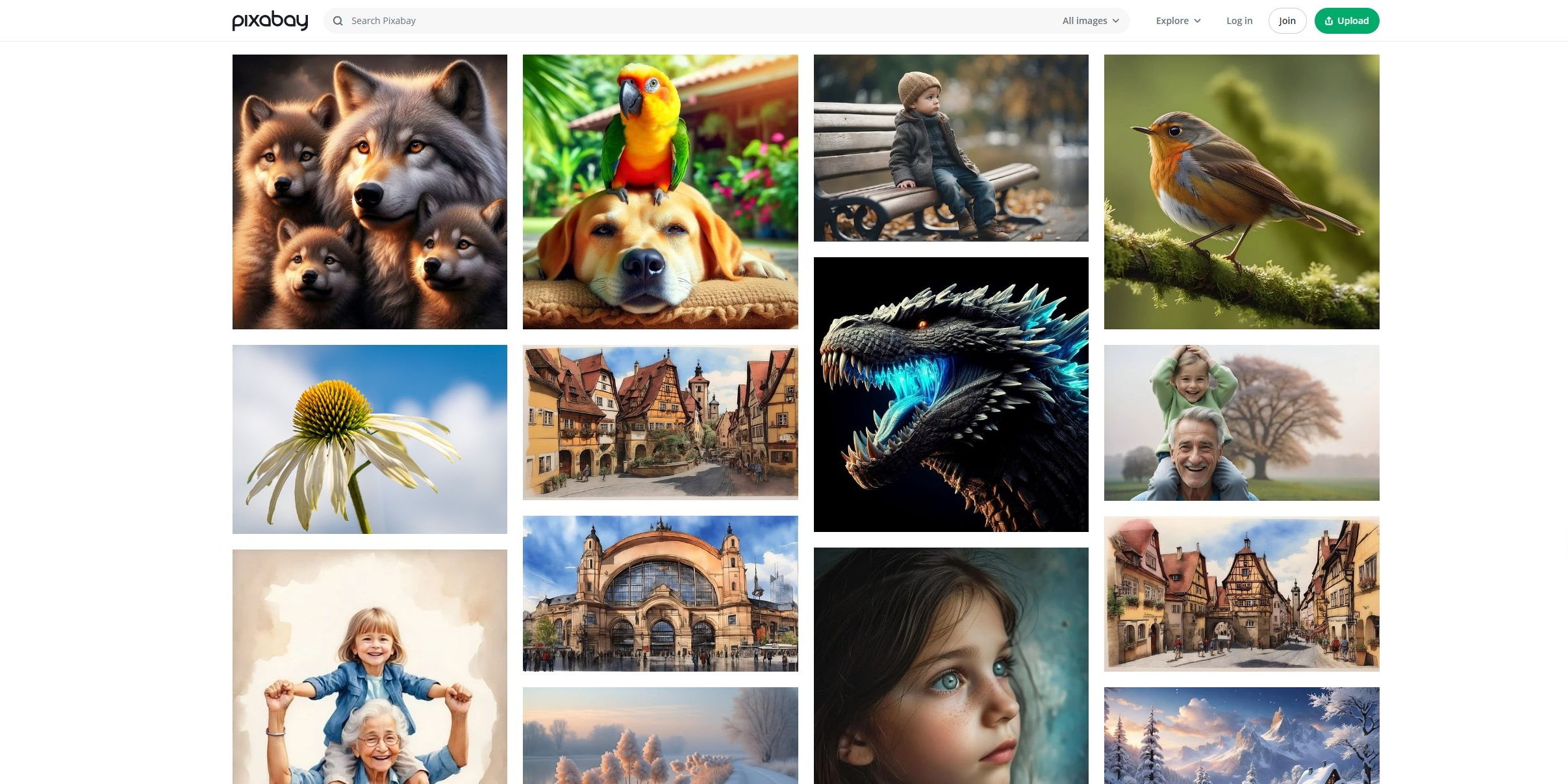Viewport: 1568px width, 784px height.
Task: Select the toddler on bench photo
Action: point(950,148)
